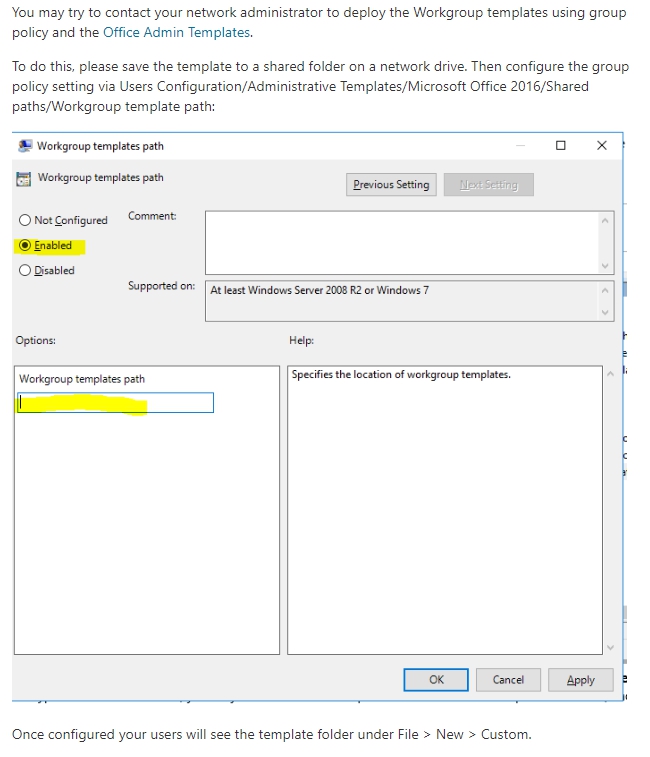Open the Office Admin Templates link
The height and width of the screenshot is (757, 650).
[177, 32]
